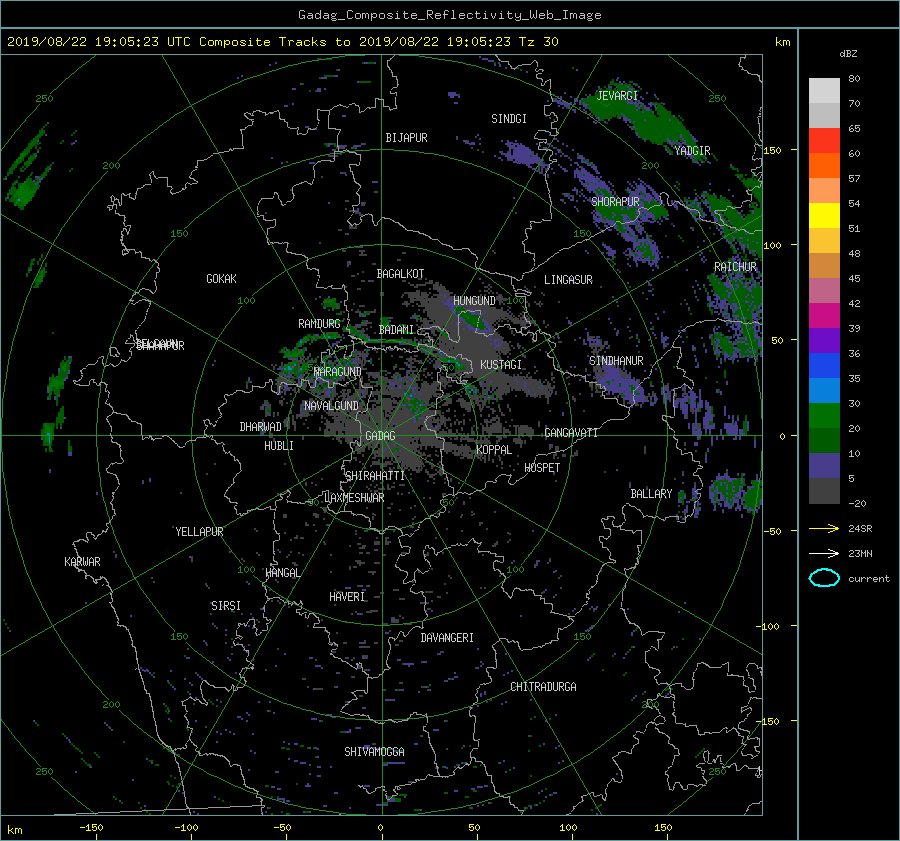The width and height of the screenshot is (900, 841).
Task: Click the KUSTAGI town label
Action: click(x=501, y=365)
